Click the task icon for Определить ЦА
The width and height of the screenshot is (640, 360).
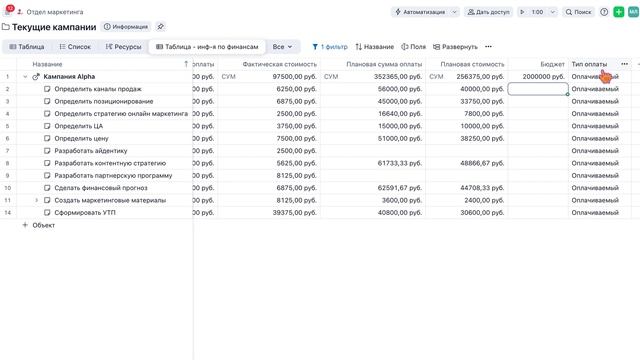(x=47, y=126)
